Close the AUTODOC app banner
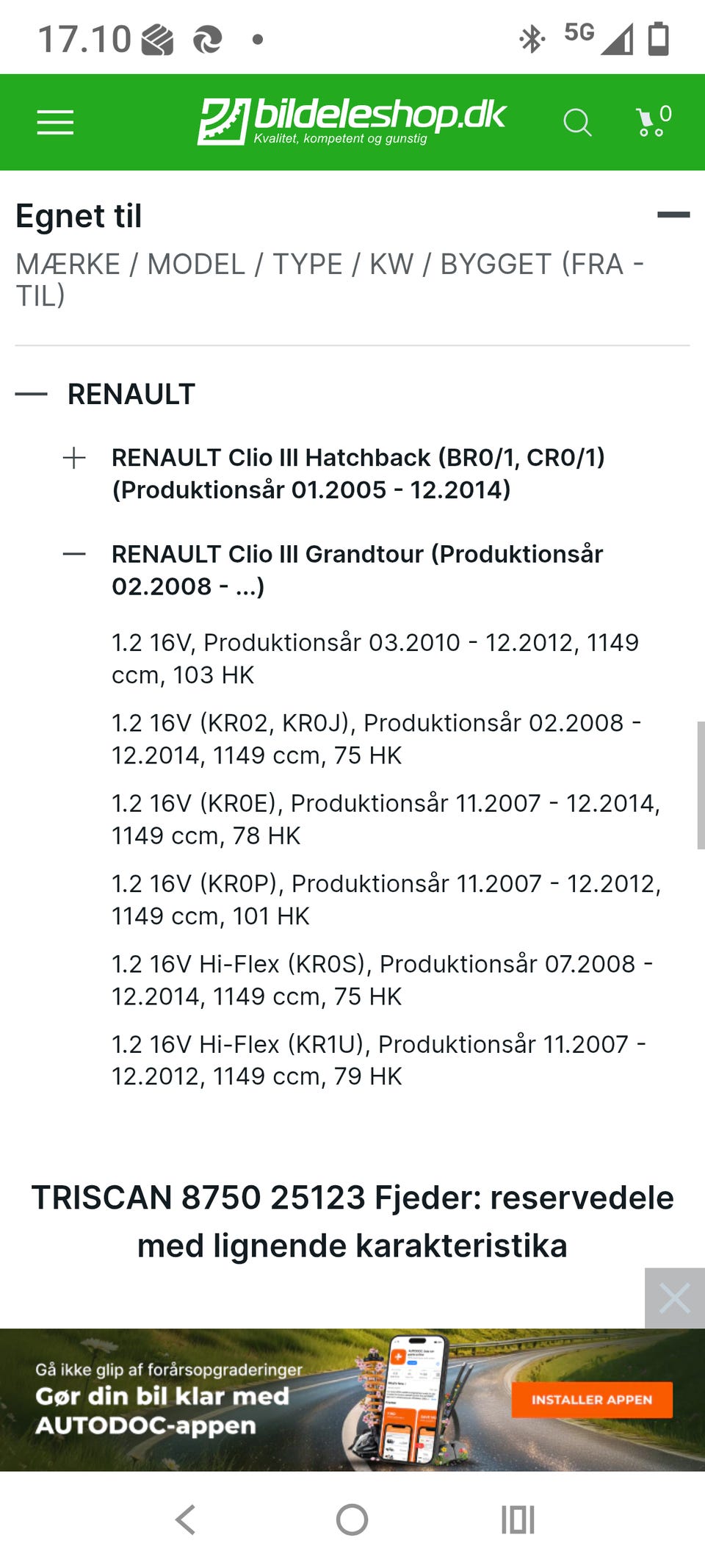Image resolution: width=705 pixels, height=1568 pixels. click(674, 1298)
